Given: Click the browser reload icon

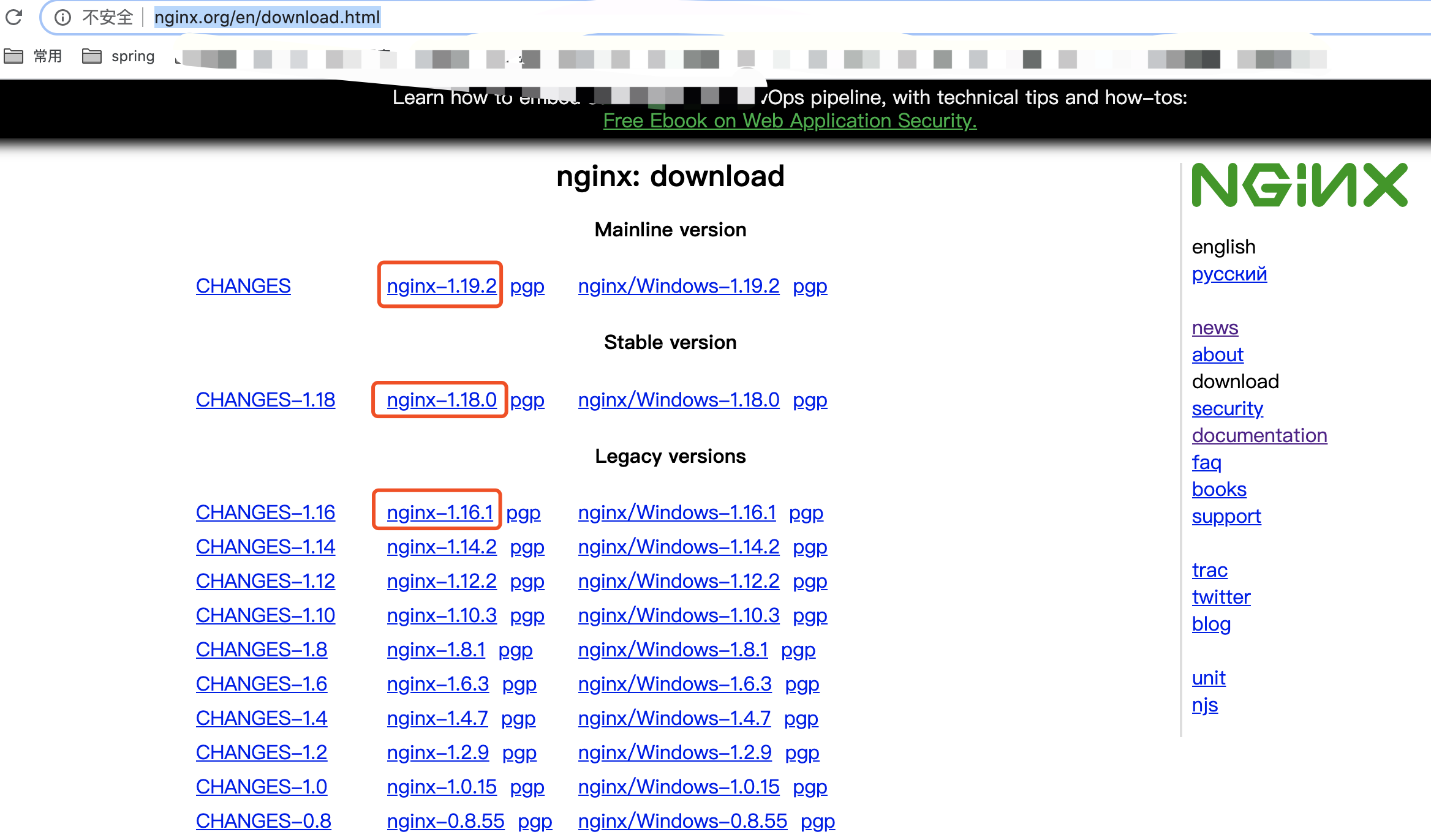Looking at the screenshot, I should coord(13,17).
